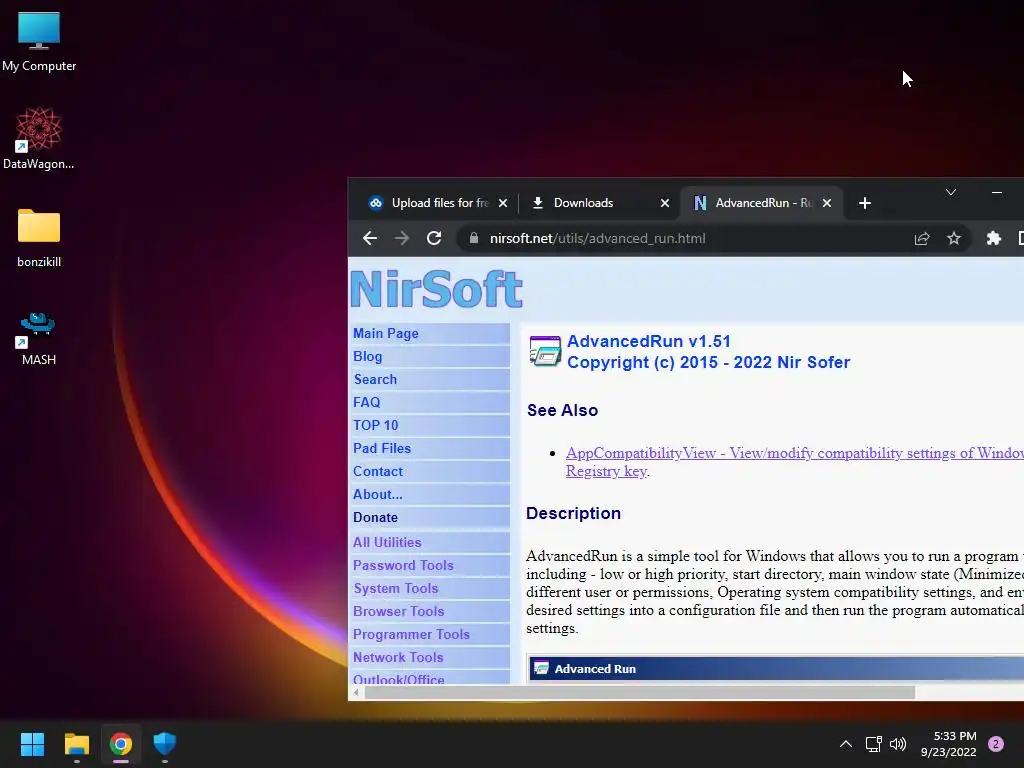Image resolution: width=1024 pixels, height=768 pixels.
Task: Go back in Chrome
Action: (x=370, y=238)
